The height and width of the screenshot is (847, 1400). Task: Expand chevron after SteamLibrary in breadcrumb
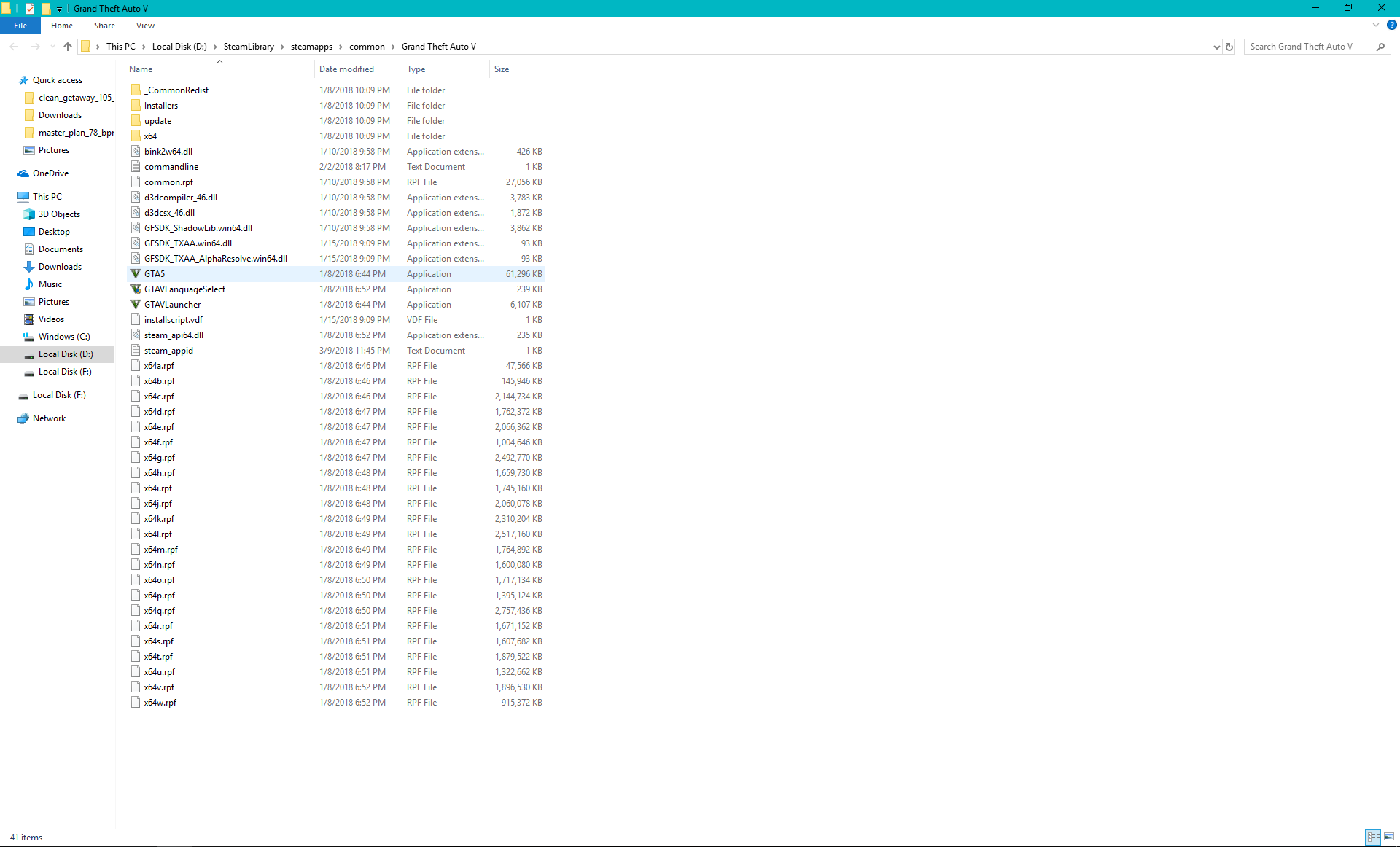click(x=282, y=47)
